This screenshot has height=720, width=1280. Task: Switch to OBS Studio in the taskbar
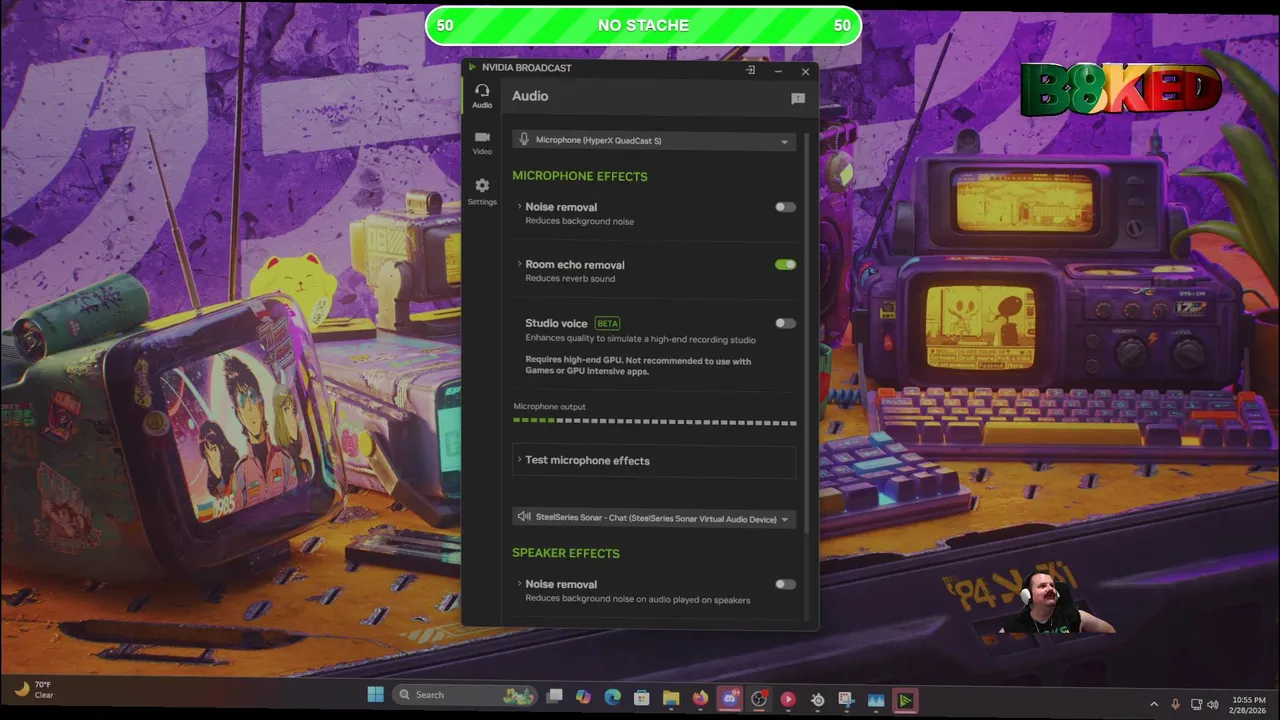(759, 698)
